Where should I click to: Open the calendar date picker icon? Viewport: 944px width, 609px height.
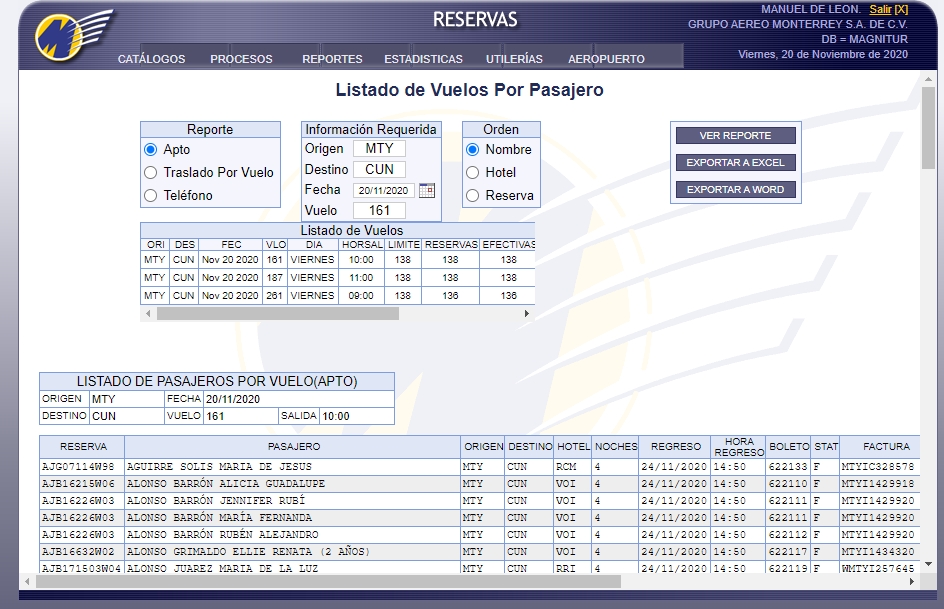[427, 190]
